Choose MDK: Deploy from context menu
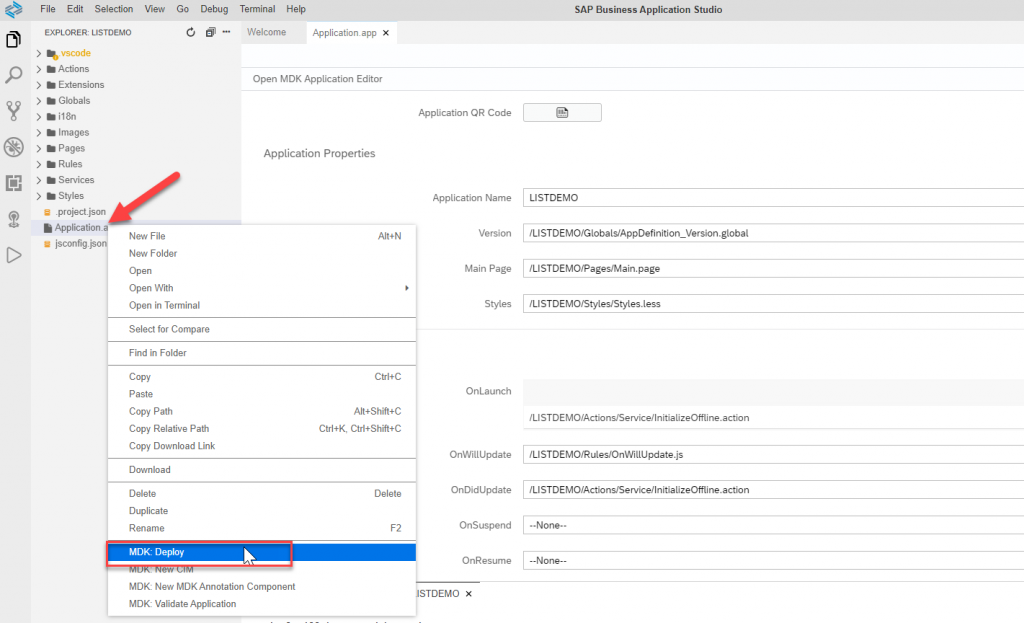The image size is (1024, 623). point(262,552)
